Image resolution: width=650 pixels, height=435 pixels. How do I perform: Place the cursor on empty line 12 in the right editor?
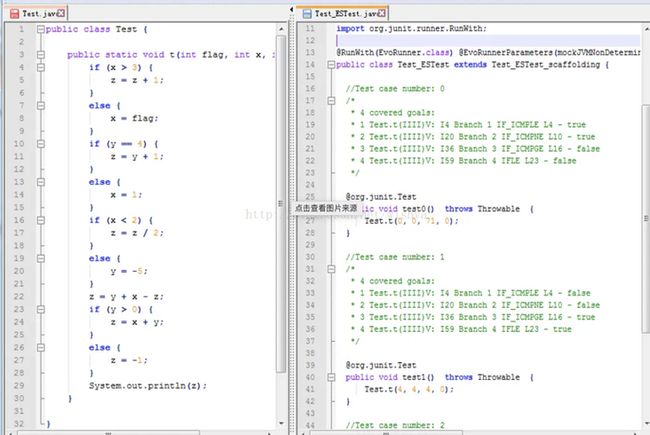(488, 41)
